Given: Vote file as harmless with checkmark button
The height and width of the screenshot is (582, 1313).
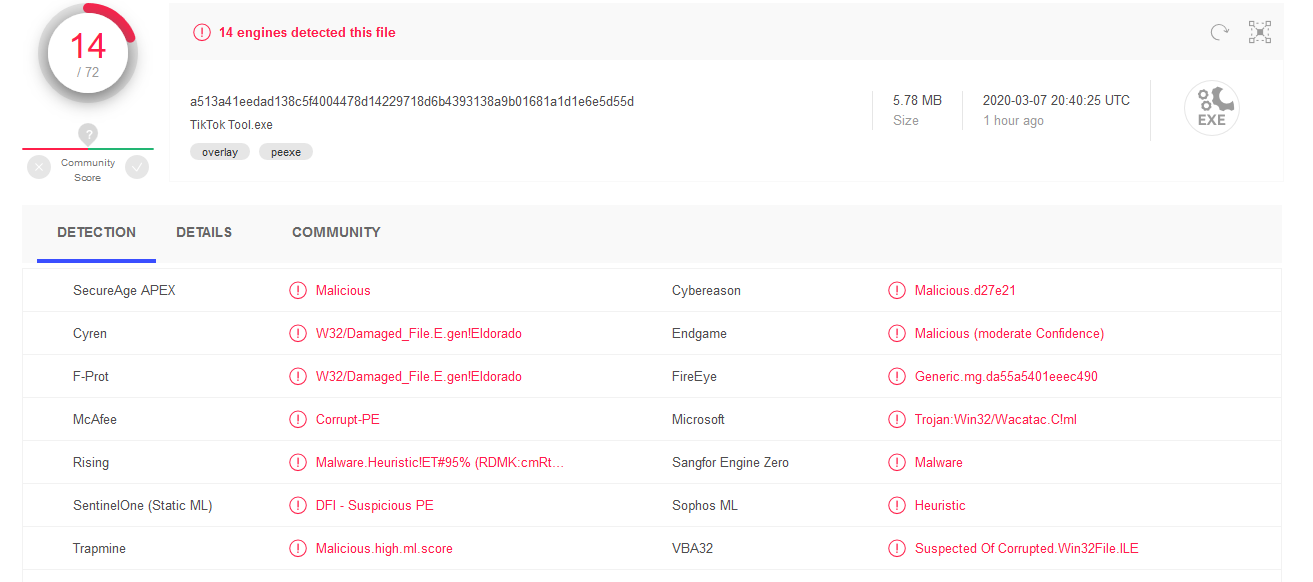Looking at the screenshot, I should [137, 168].
